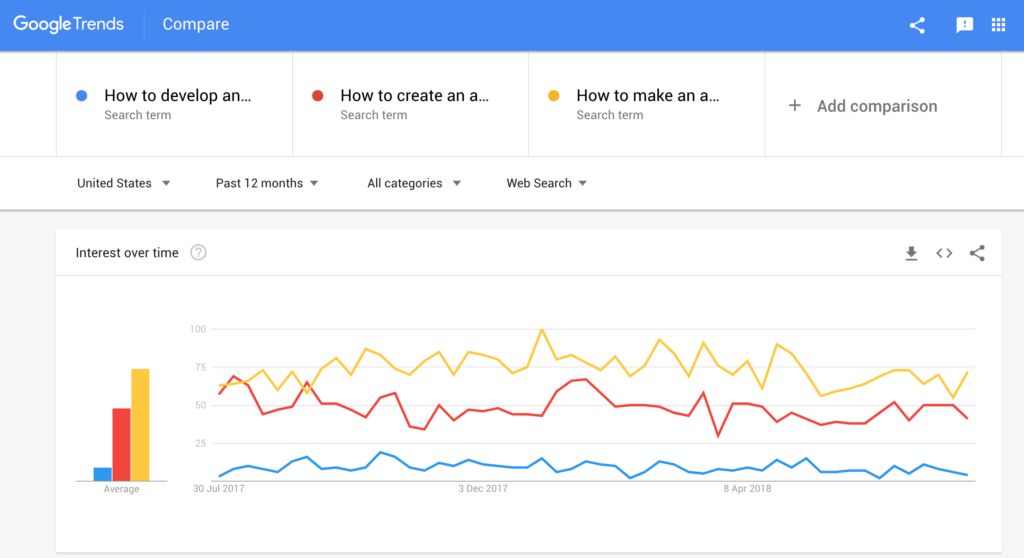Click the plus icon for Add comparison
1024x558 pixels.
pyautogui.click(x=794, y=105)
